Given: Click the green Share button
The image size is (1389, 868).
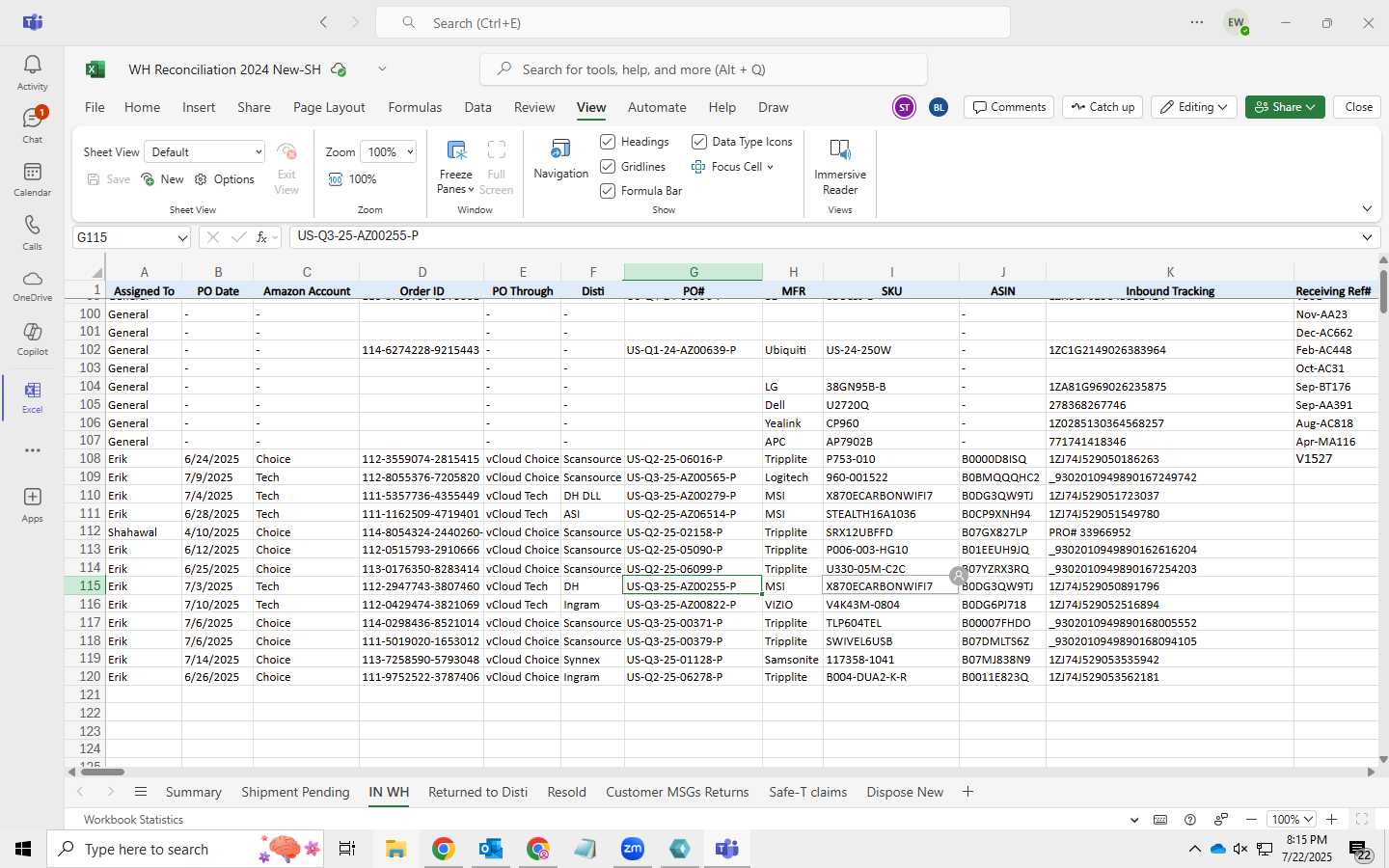Looking at the screenshot, I should [1285, 107].
